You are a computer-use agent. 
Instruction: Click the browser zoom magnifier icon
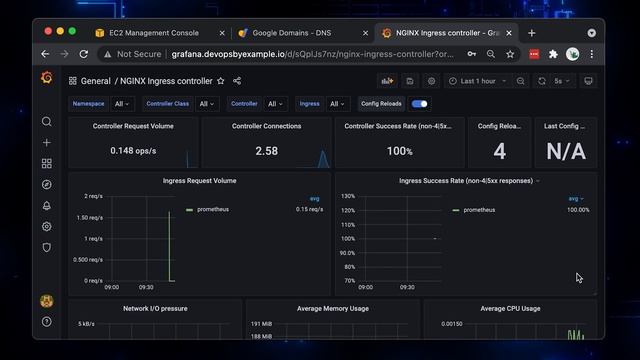coord(491,54)
